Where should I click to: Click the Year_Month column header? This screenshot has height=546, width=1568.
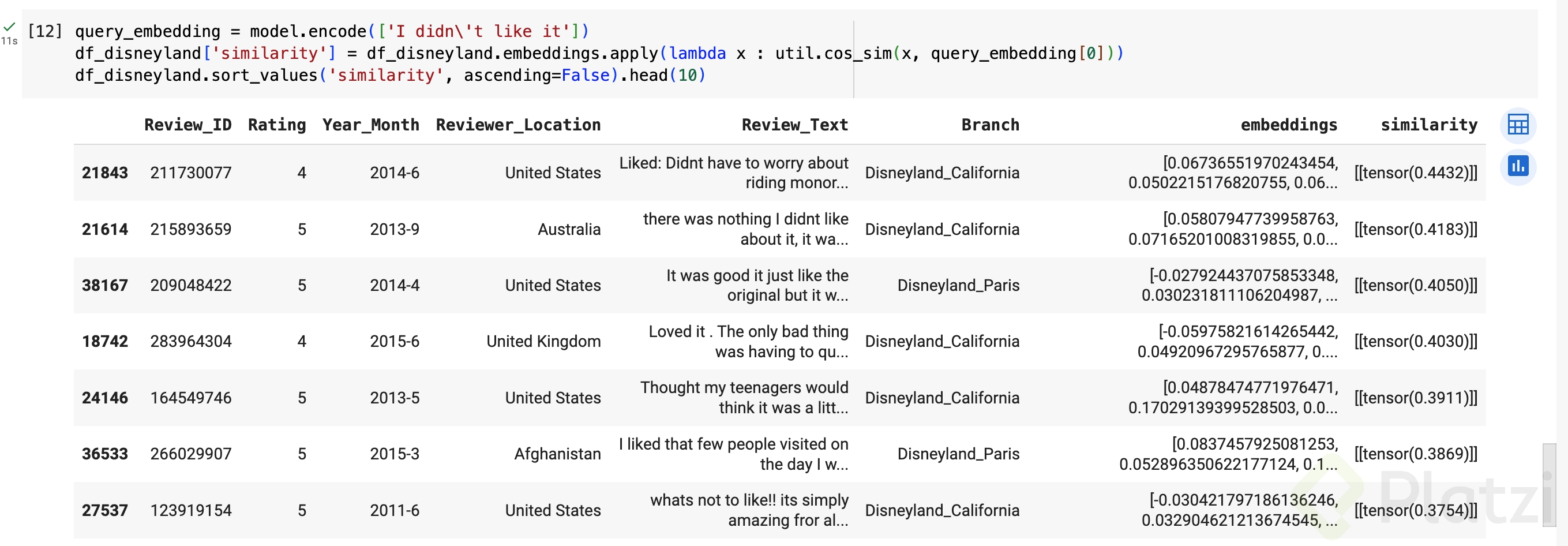(370, 125)
